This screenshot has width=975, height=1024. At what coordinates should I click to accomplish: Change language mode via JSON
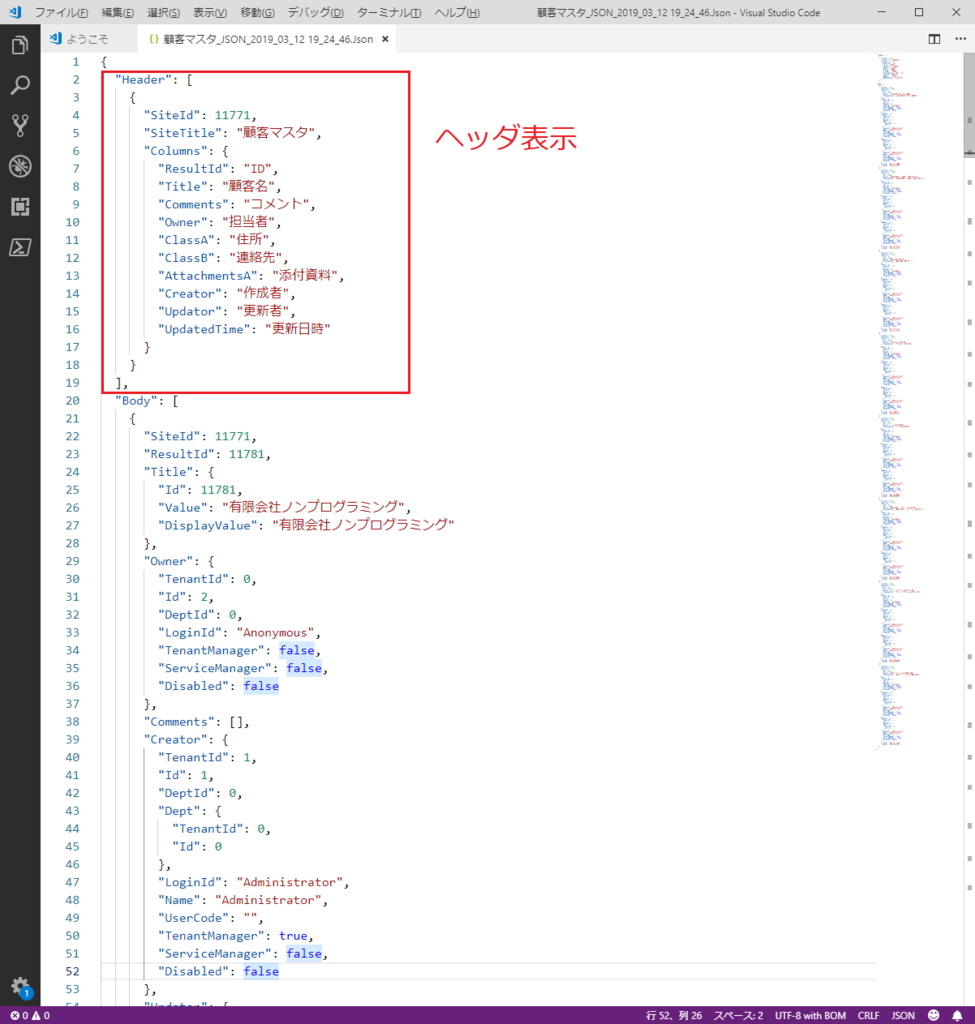coord(903,1016)
